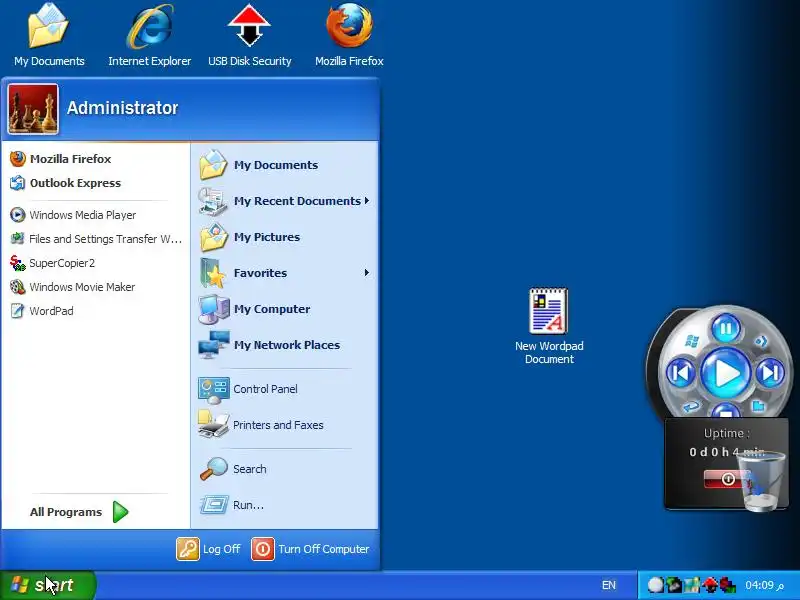Click pause button on media widget
The width and height of the screenshot is (800, 600).
click(x=726, y=329)
